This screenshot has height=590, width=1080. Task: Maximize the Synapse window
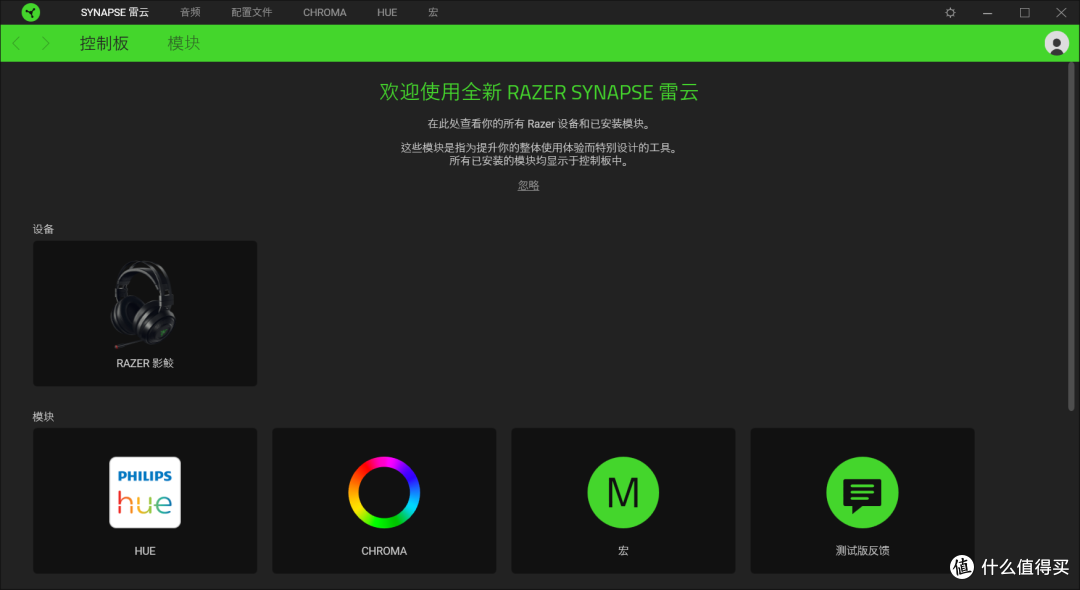pos(1024,12)
